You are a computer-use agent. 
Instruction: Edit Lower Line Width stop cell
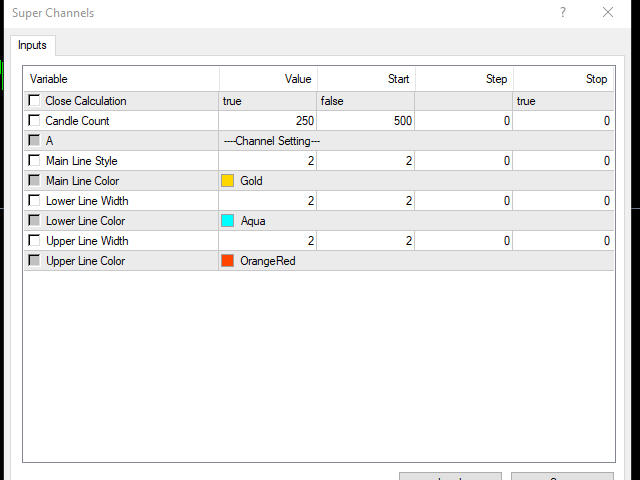563,201
